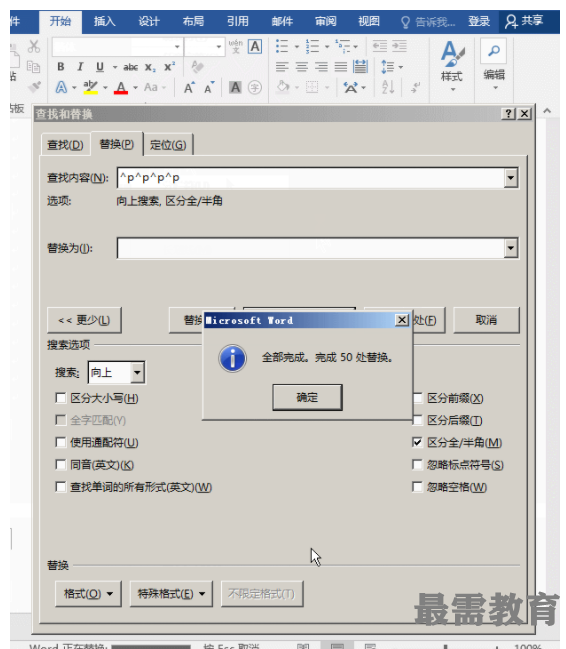Click the Increase Indent icon
566x649 pixels.
399,46
